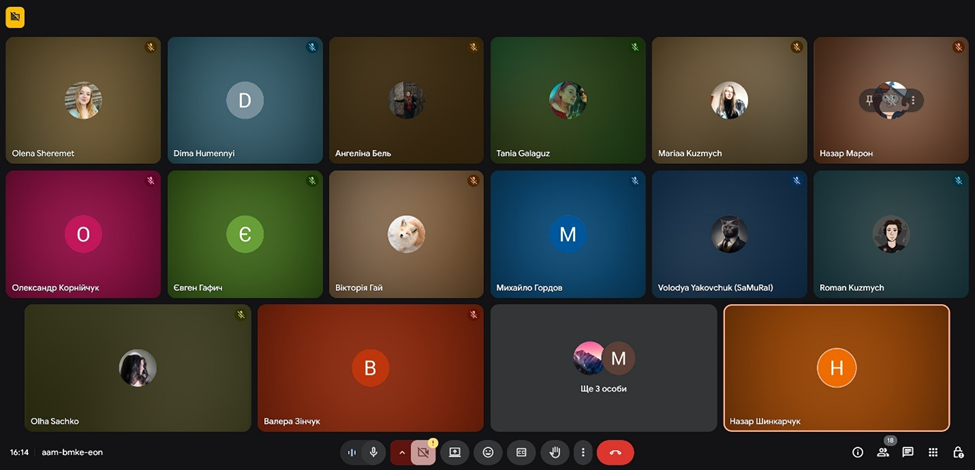Viewport: 975px width, 470px height.
Task: Open the 'Ще 3 особи' tile
Action: pos(603,368)
